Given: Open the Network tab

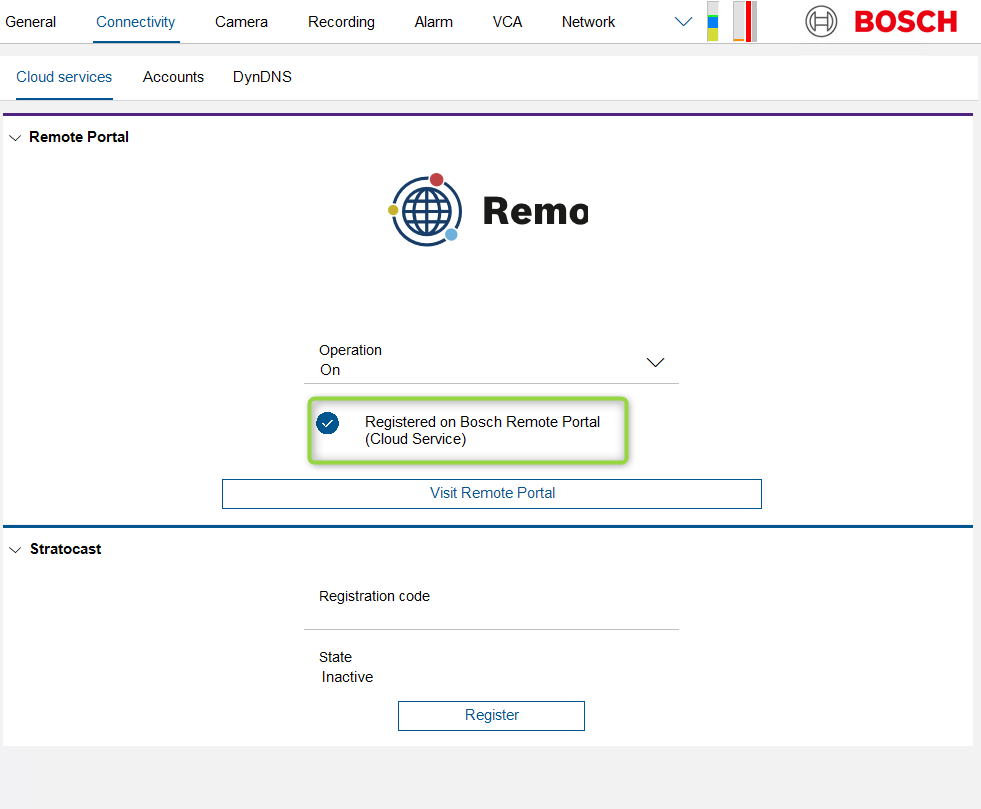Looking at the screenshot, I should point(588,22).
